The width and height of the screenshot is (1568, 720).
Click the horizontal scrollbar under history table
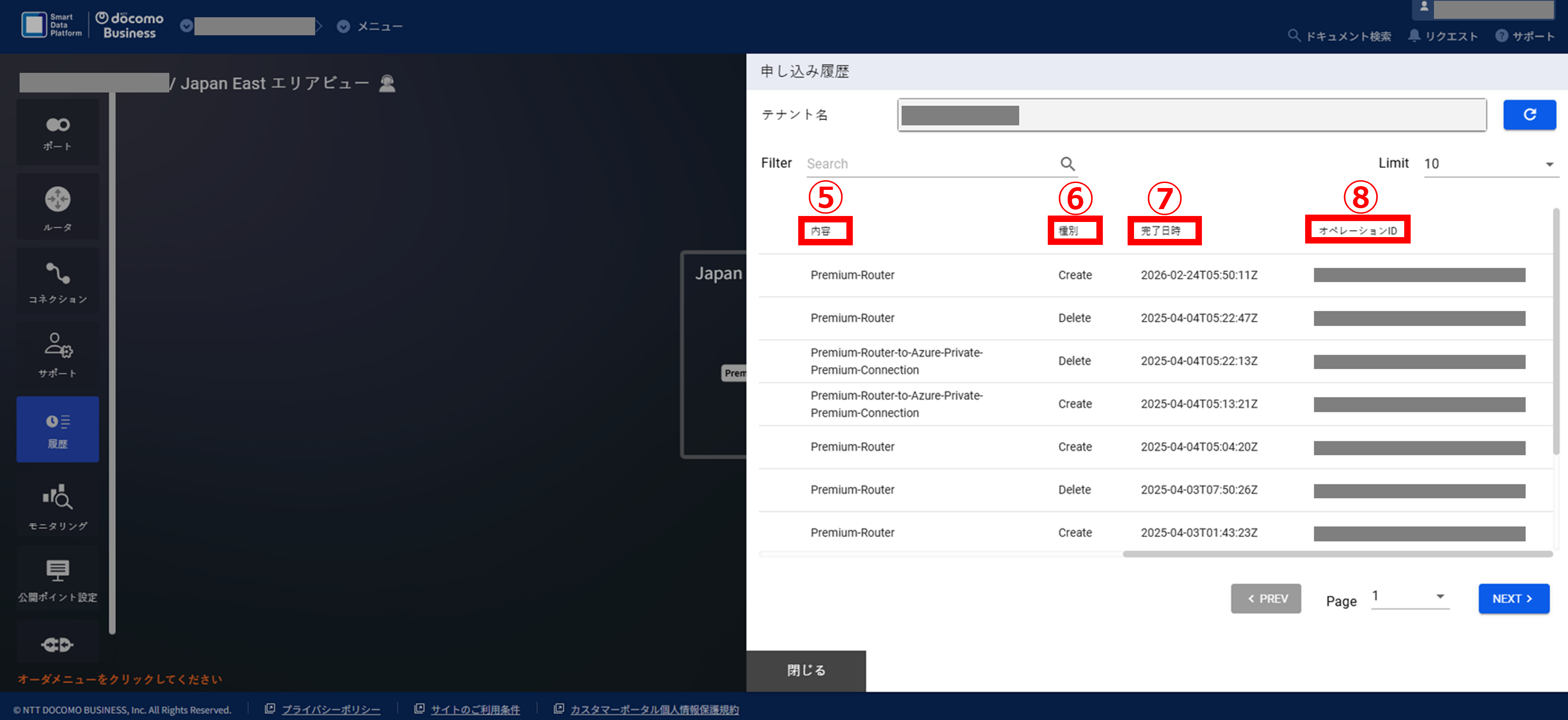[x=1337, y=554]
